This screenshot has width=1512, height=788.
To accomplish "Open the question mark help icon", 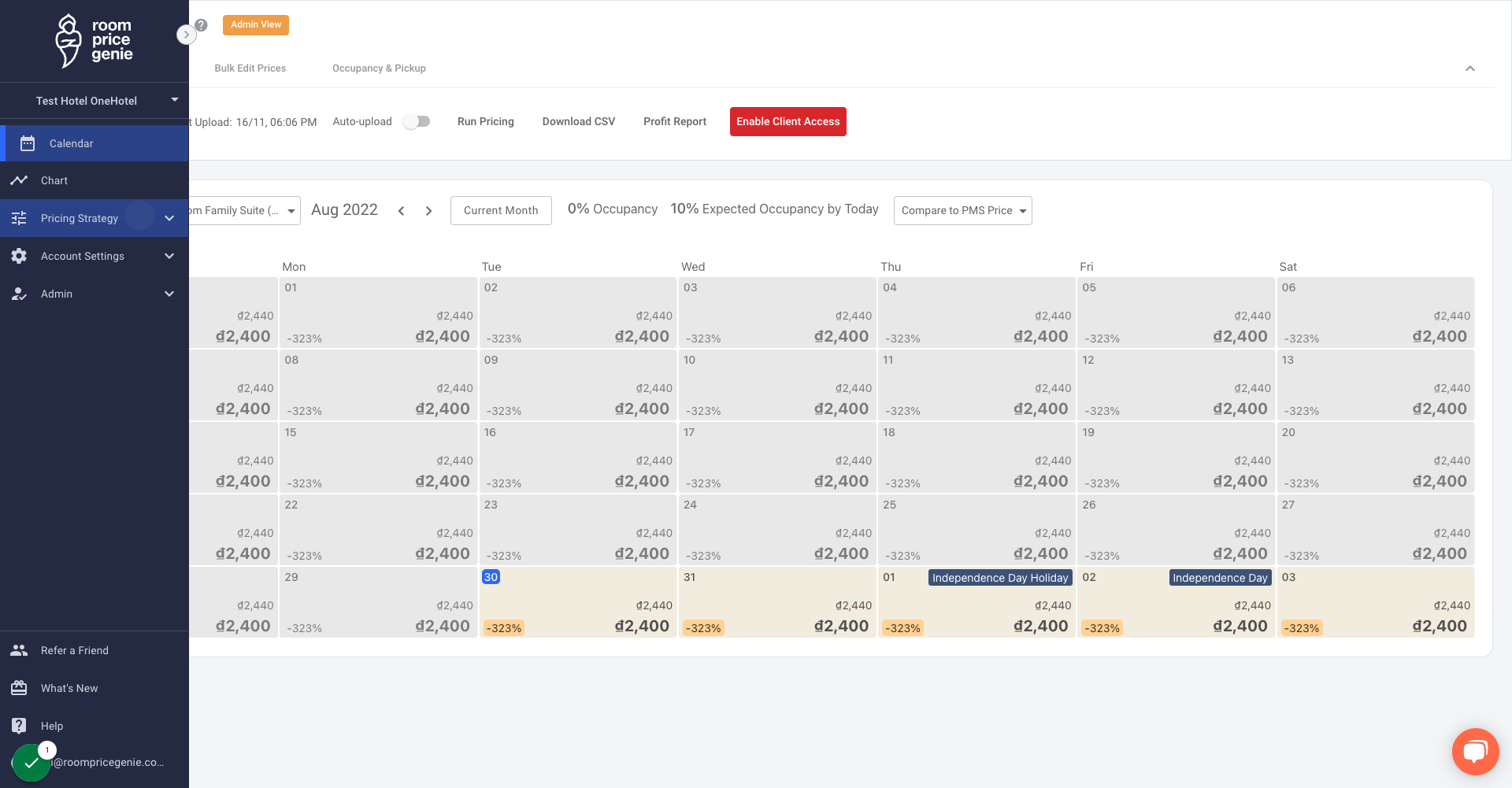I will (x=202, y=25).
